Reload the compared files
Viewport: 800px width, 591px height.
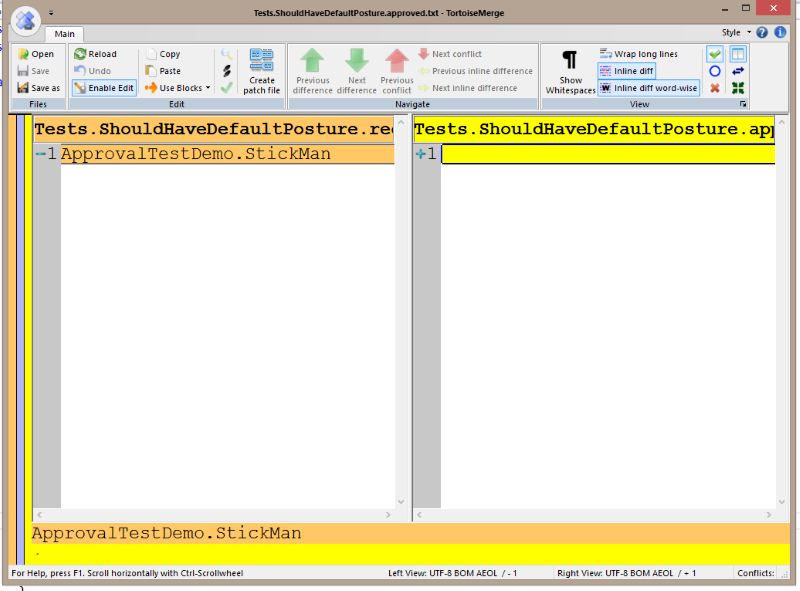[x=100, y=53]
